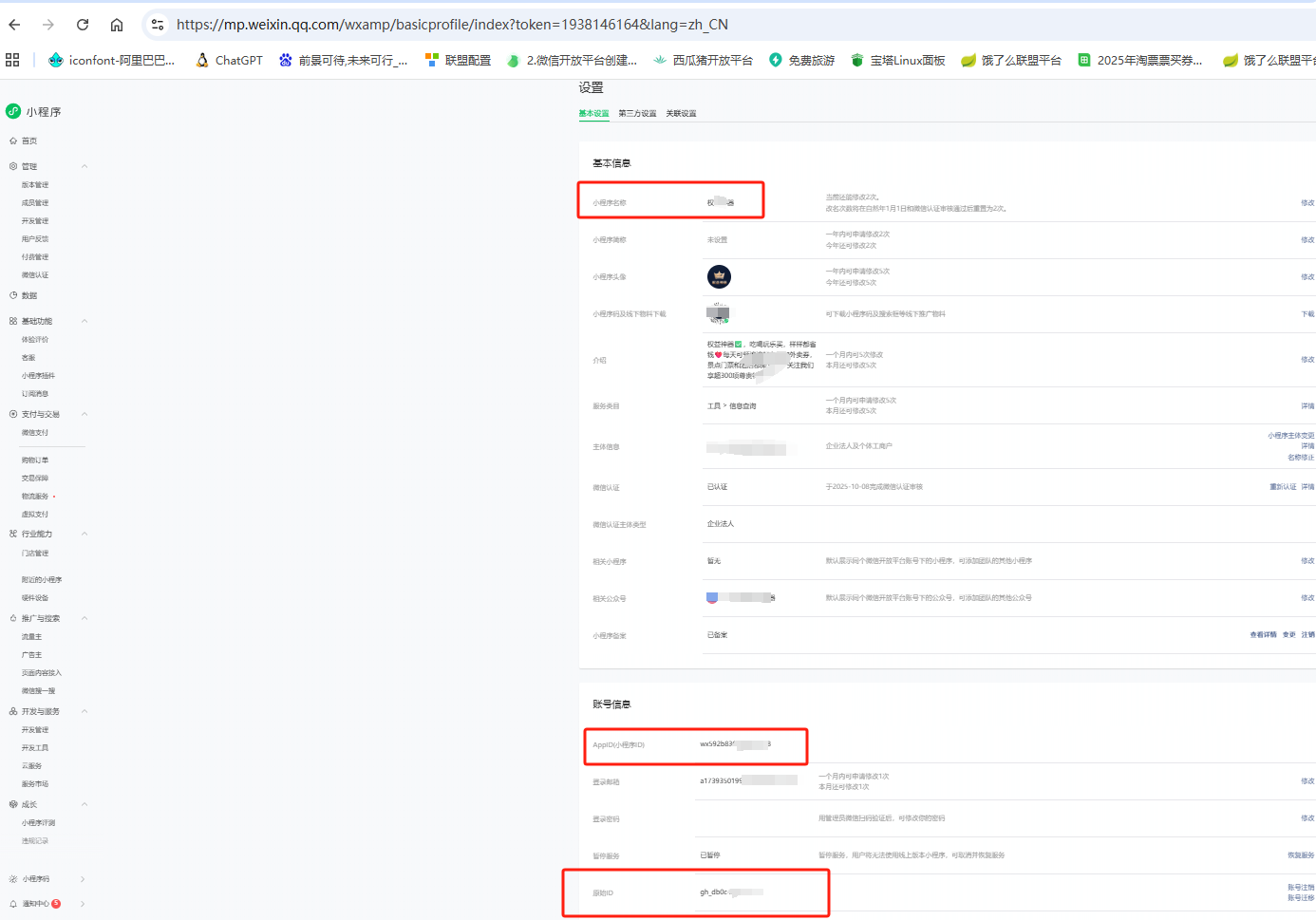The image size is (1316, 920).
Task: Collapse the 开发与服务 sidebar group
Action: click(85, 711)
